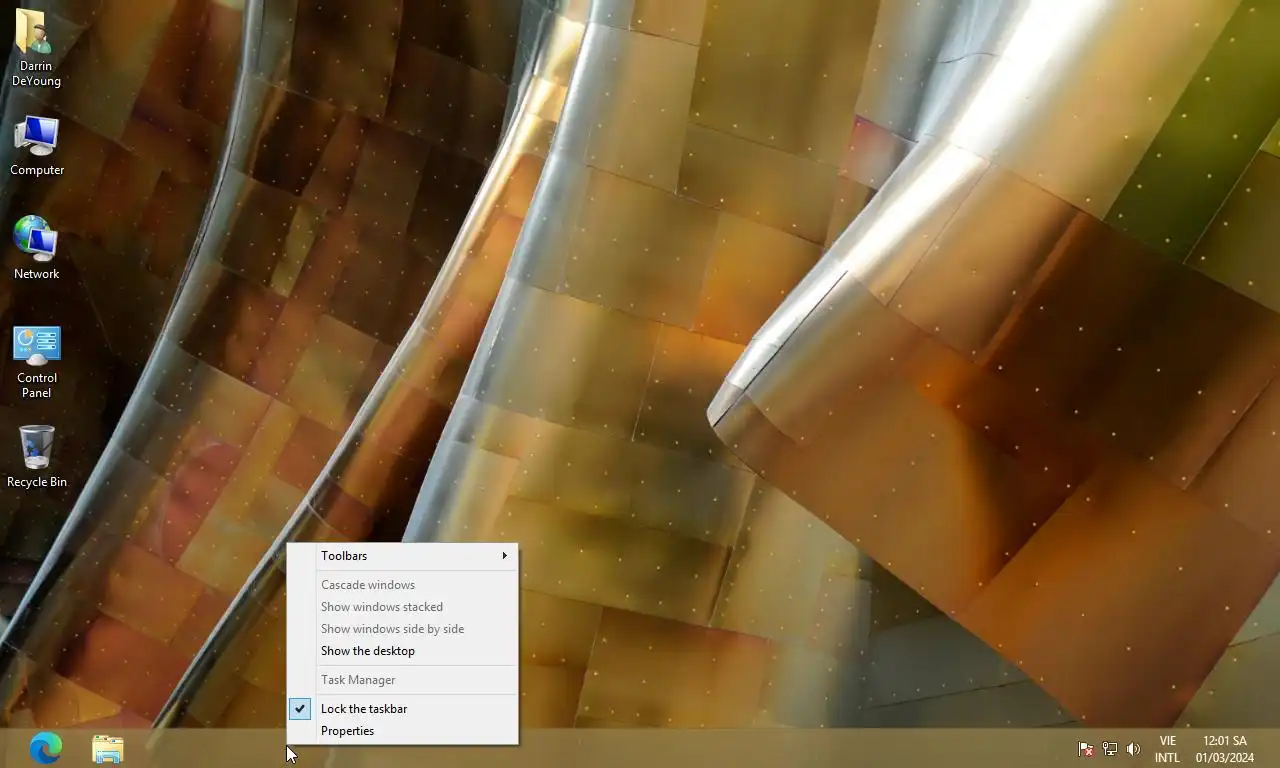Select the Network desktop icon
The image size is (1280, 768).
[x=37, y=248]
